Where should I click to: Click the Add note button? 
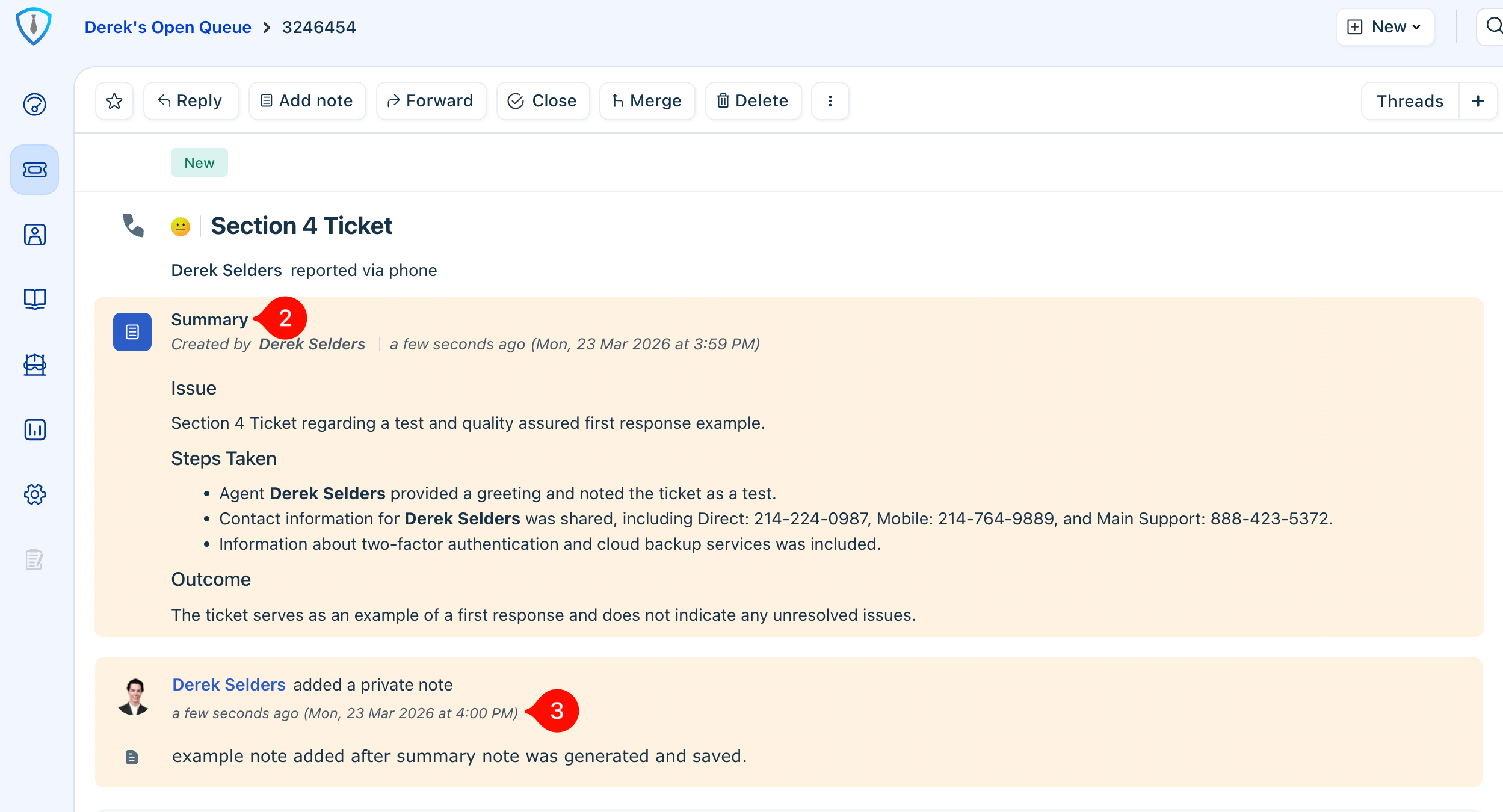307,101
